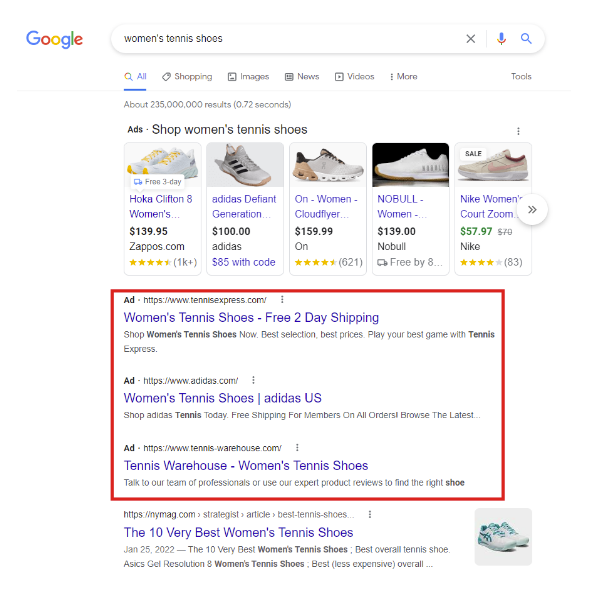Click the $85 with code offer
The width and height of the screenshot is (609, 596).
(244, 262)
